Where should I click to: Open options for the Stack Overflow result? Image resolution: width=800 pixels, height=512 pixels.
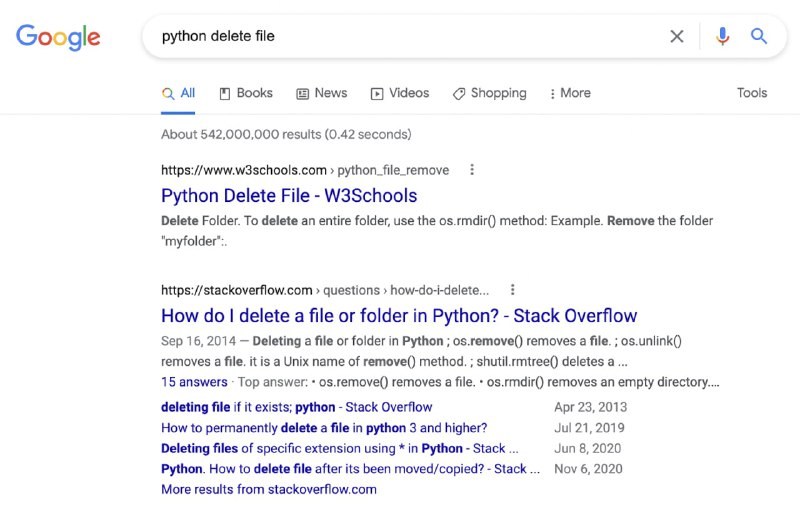pos(512,290)
